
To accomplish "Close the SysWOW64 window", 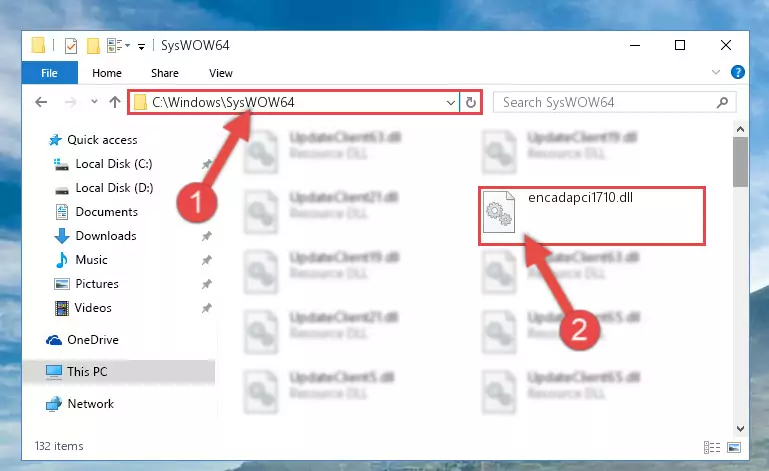I will (726, 45).
